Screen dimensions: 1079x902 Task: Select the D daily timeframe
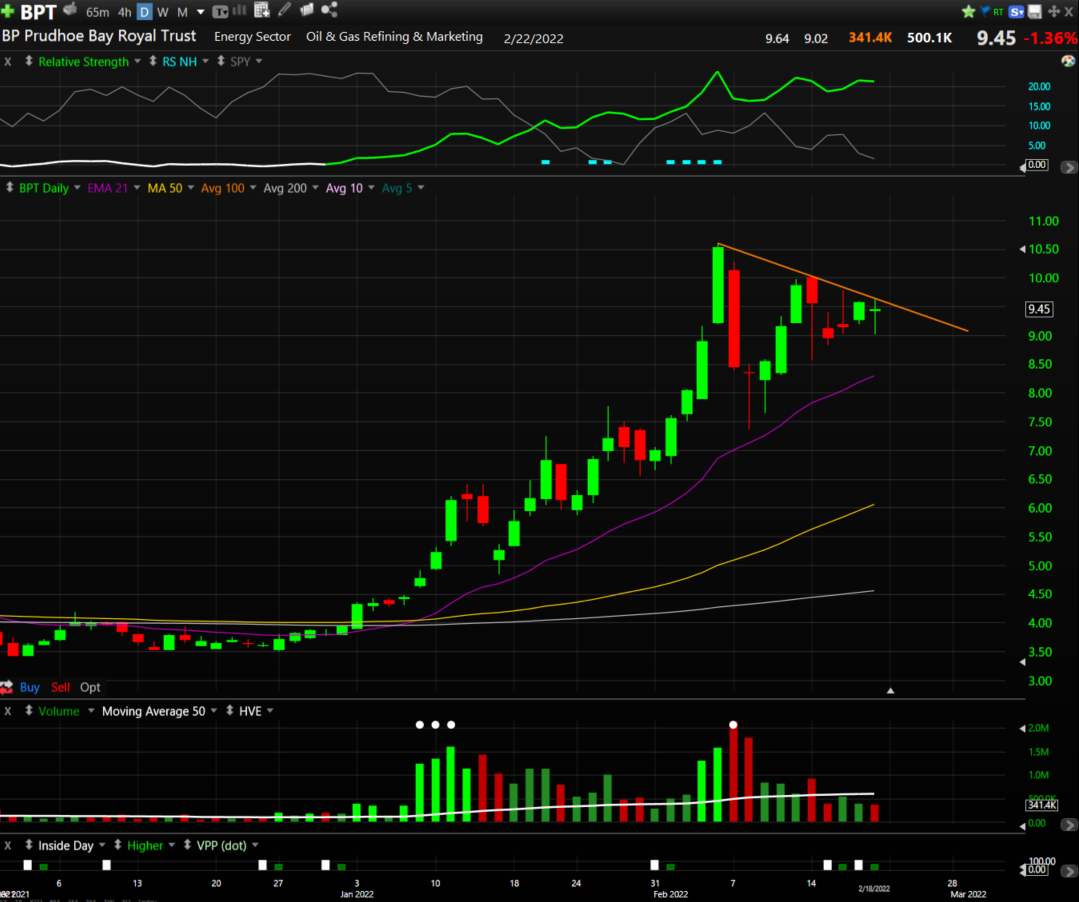[x=145, y=12]
